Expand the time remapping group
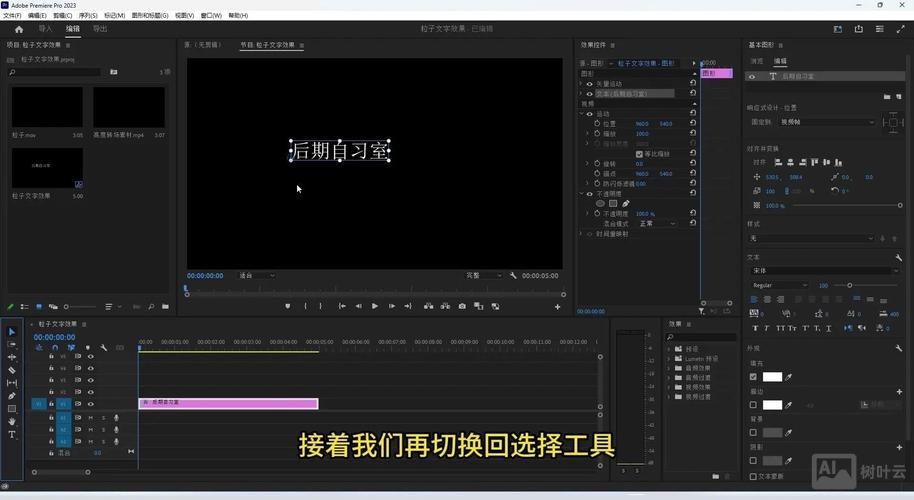The image size is (914, 500). [581, 234]
